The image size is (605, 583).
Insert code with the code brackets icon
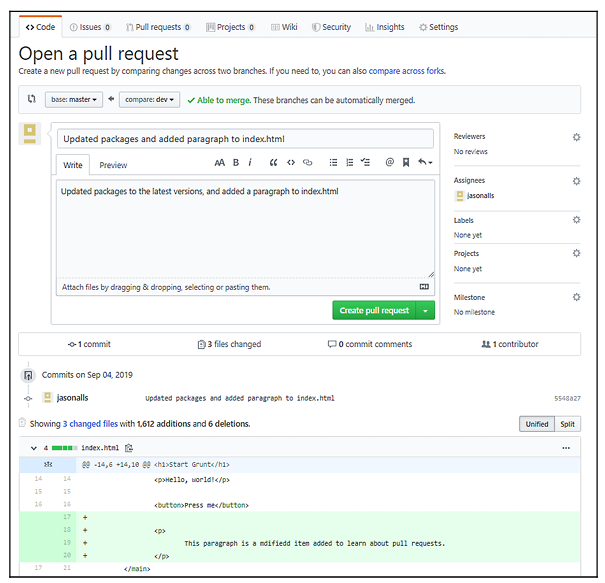tap(291, 162)
